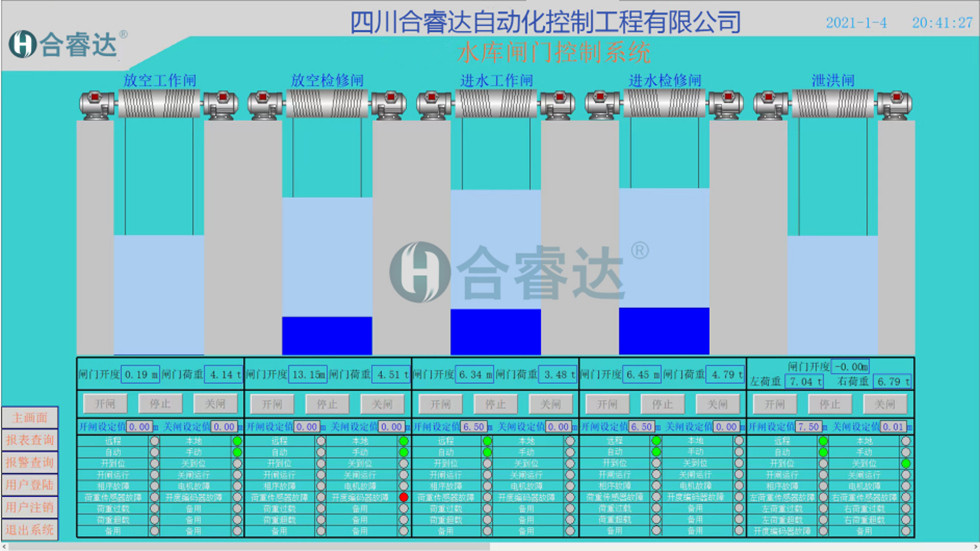Open 用户登陆 user login
The width and height of the screenshot is (980, 551).
[29, 485]
